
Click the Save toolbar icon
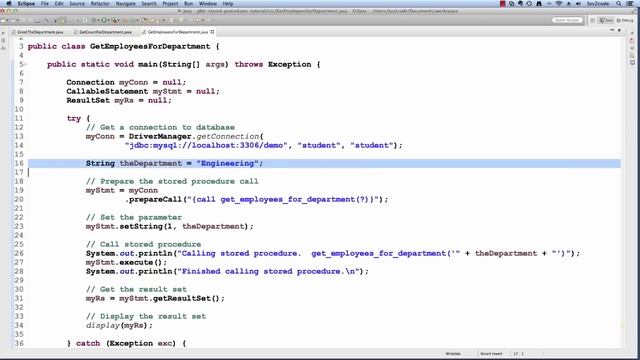click(x=13, y=20)
